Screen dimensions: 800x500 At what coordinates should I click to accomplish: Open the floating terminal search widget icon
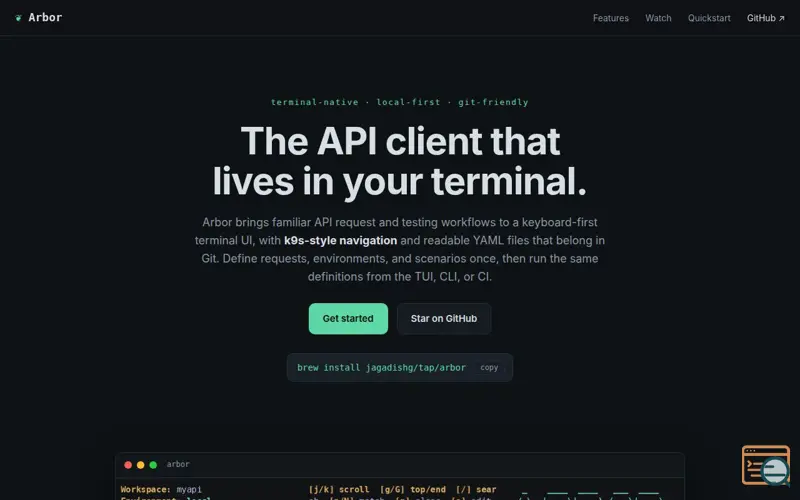click(766, 465)
